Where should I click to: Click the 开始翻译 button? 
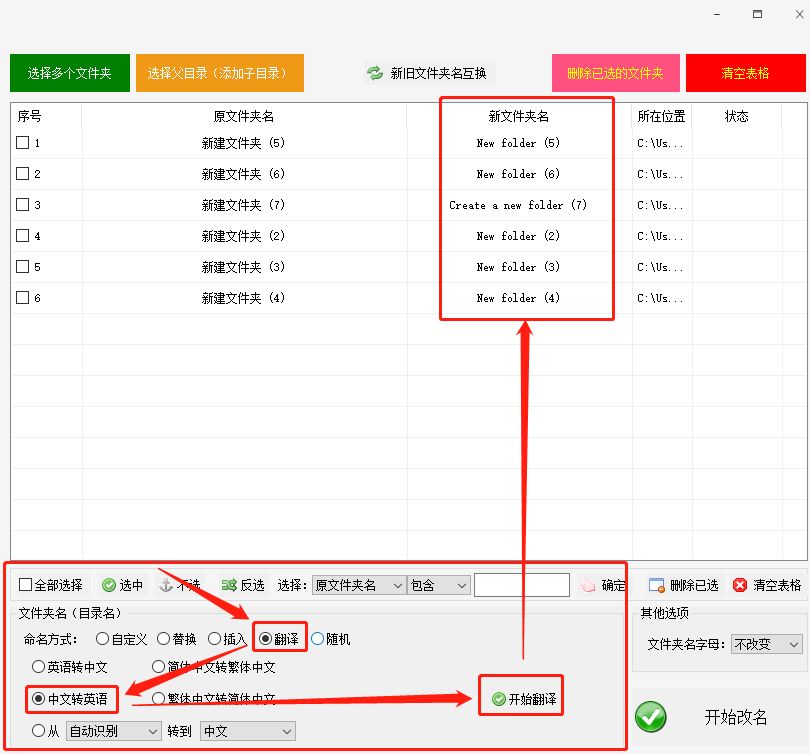[x=524, y=699]
